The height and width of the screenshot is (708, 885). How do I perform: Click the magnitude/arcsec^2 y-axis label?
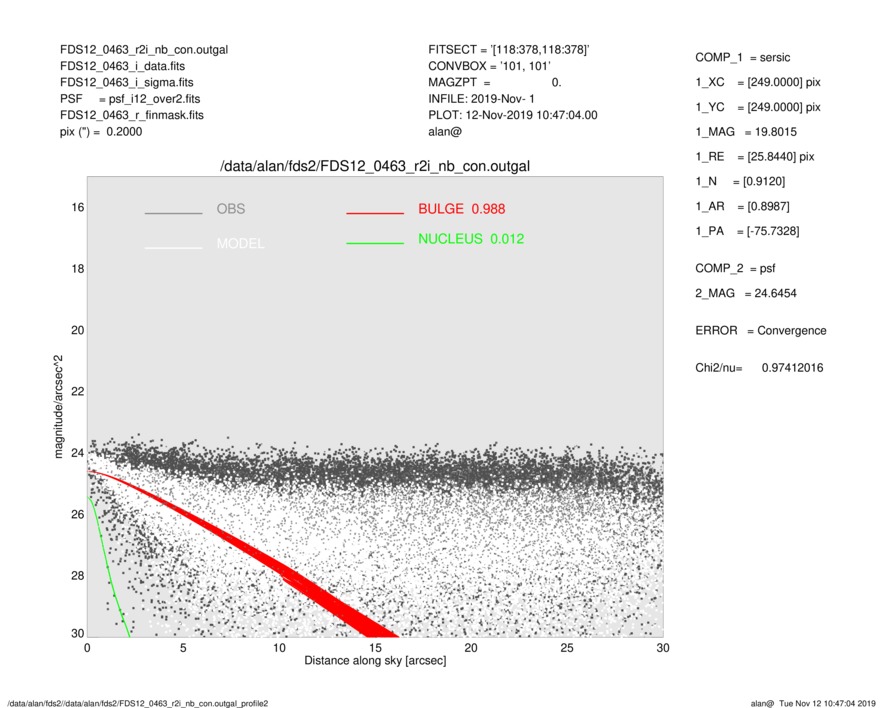[58, 407]
